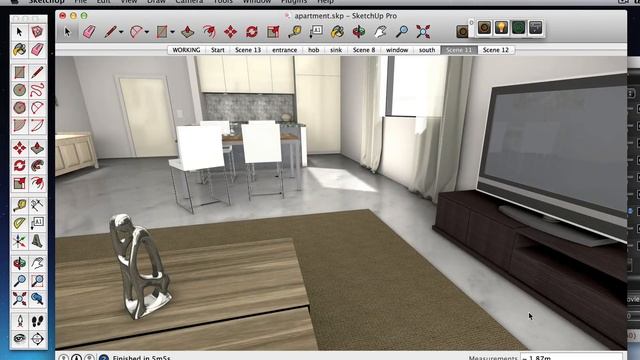Screen dimensions: 640x360
Task: Select the Freehand squiggle tool in left palette
Action: pyautogui.click(x=37, y=90)
